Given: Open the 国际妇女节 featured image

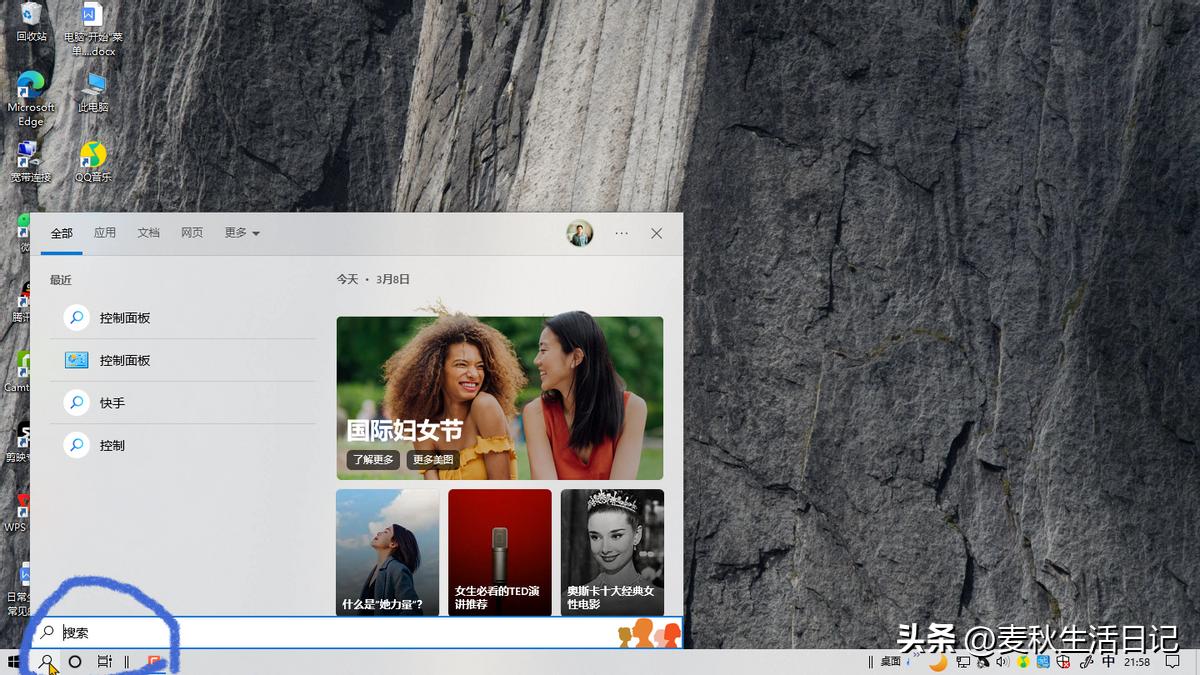Looking at the screenshot, I should tap(500, 398).
